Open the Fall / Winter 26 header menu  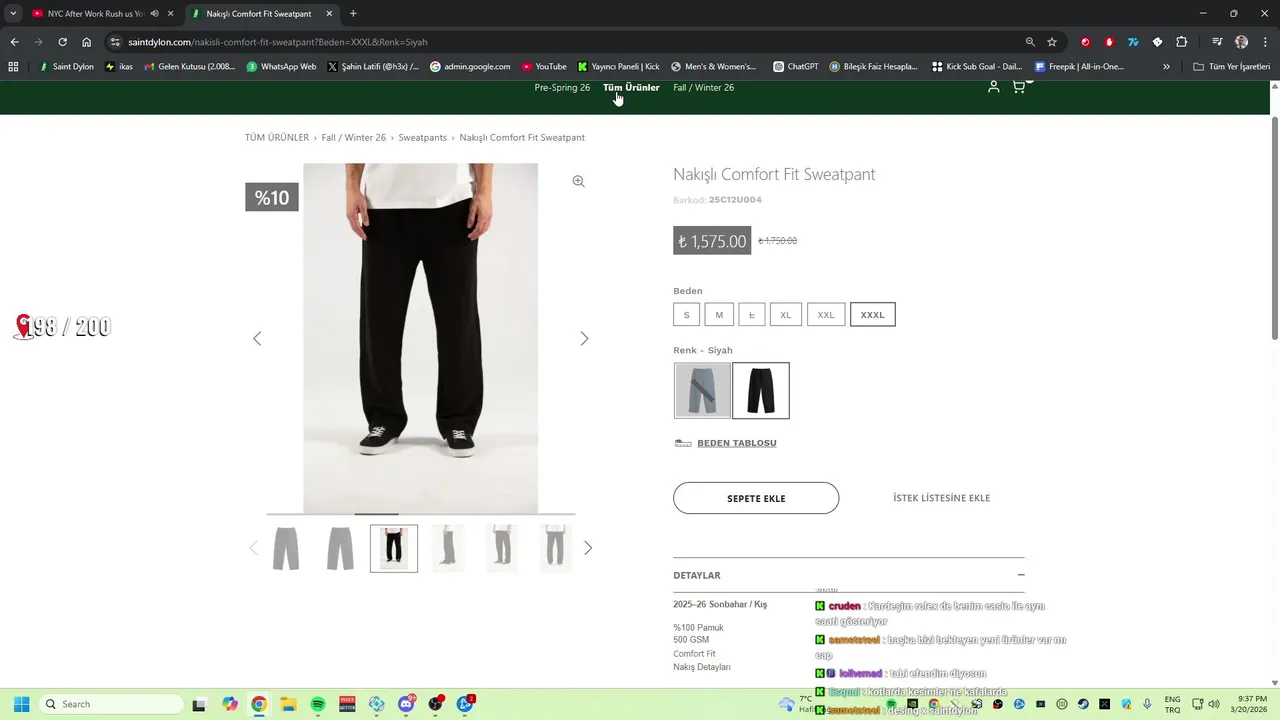click(x=704, y=88)
